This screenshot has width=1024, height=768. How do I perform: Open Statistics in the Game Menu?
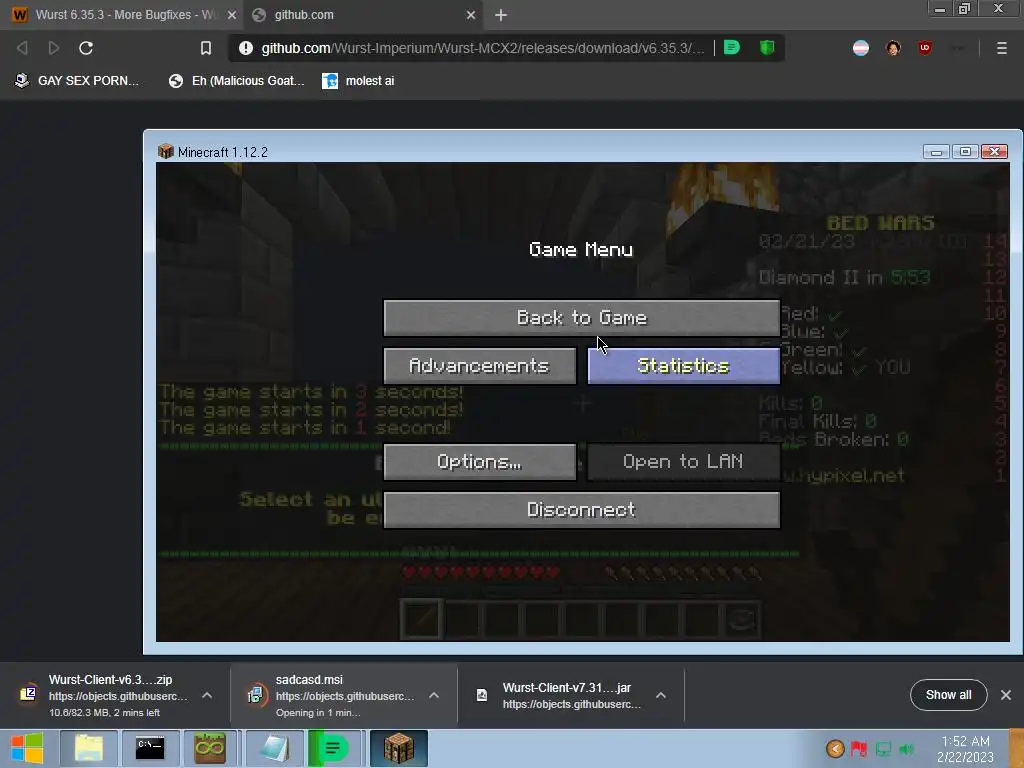683,366
